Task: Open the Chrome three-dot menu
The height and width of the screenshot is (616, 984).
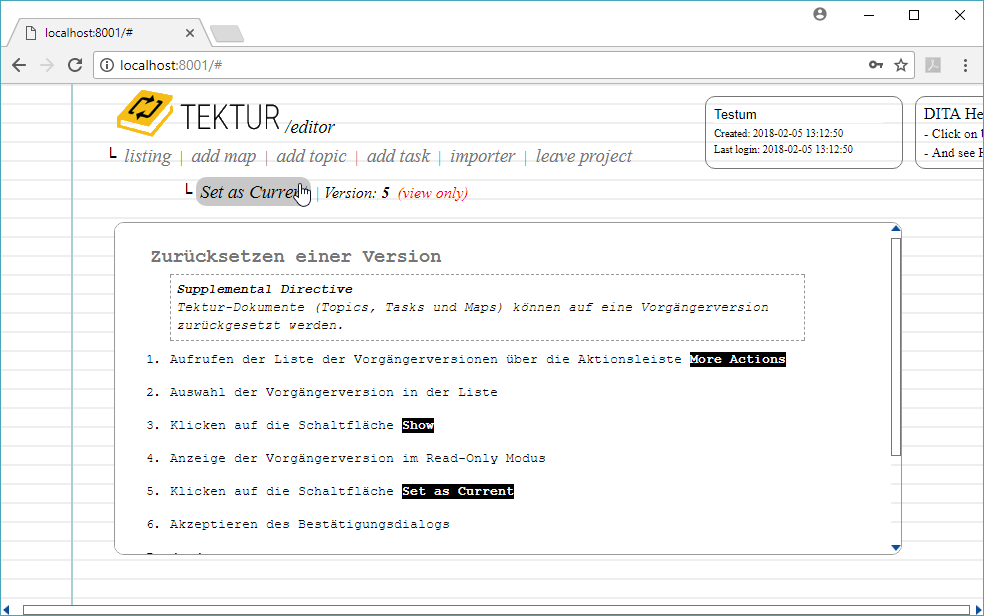Action: coord(965,65)
